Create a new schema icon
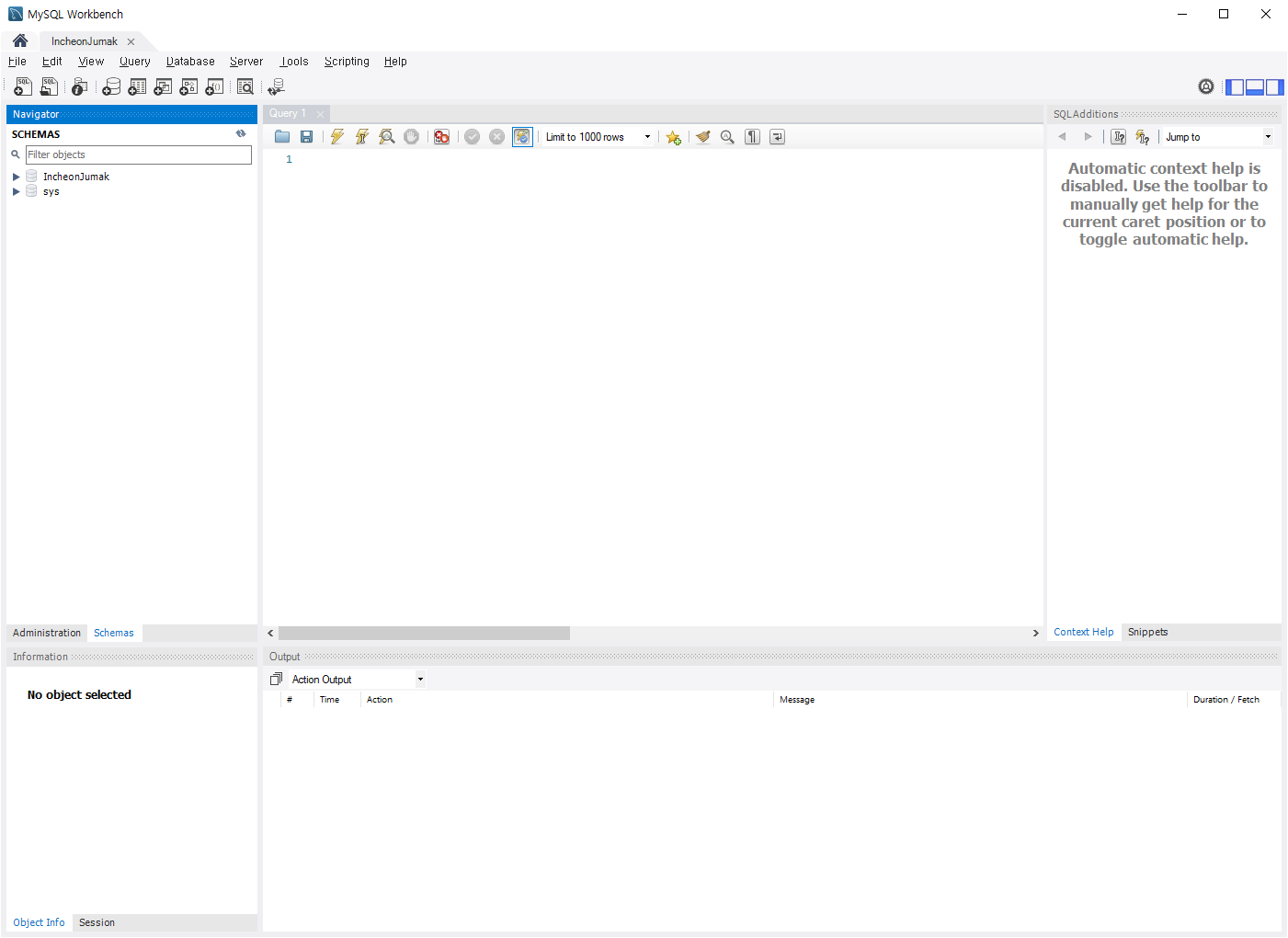 [x=111, y=86]
